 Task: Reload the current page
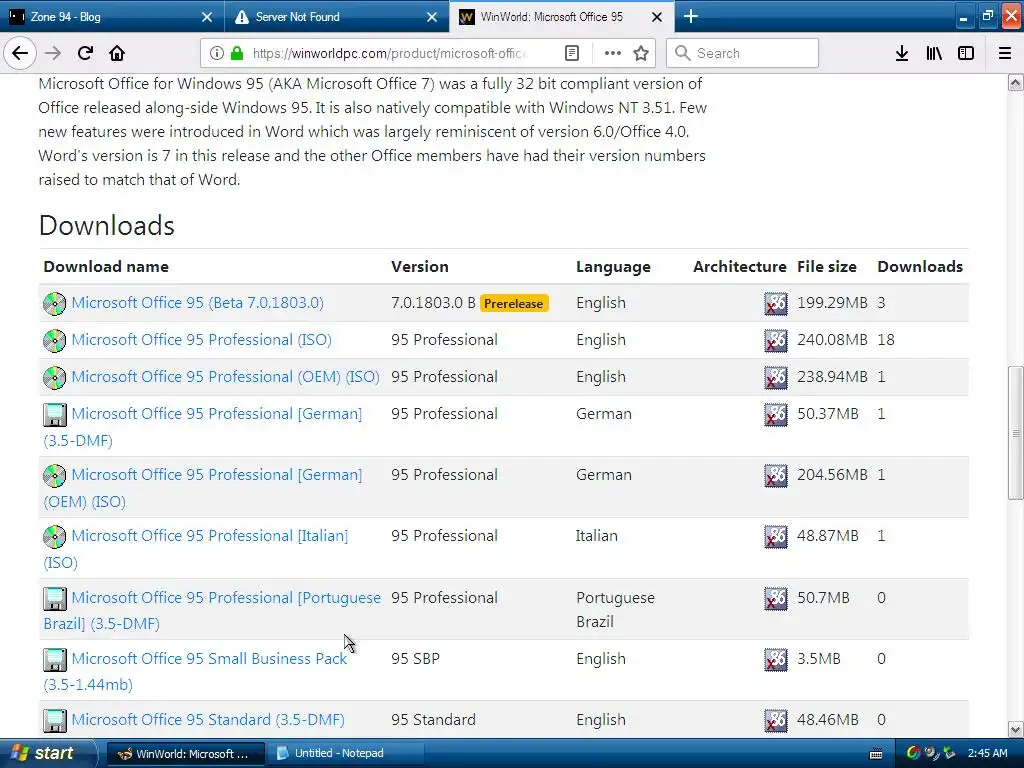point(85,53)
